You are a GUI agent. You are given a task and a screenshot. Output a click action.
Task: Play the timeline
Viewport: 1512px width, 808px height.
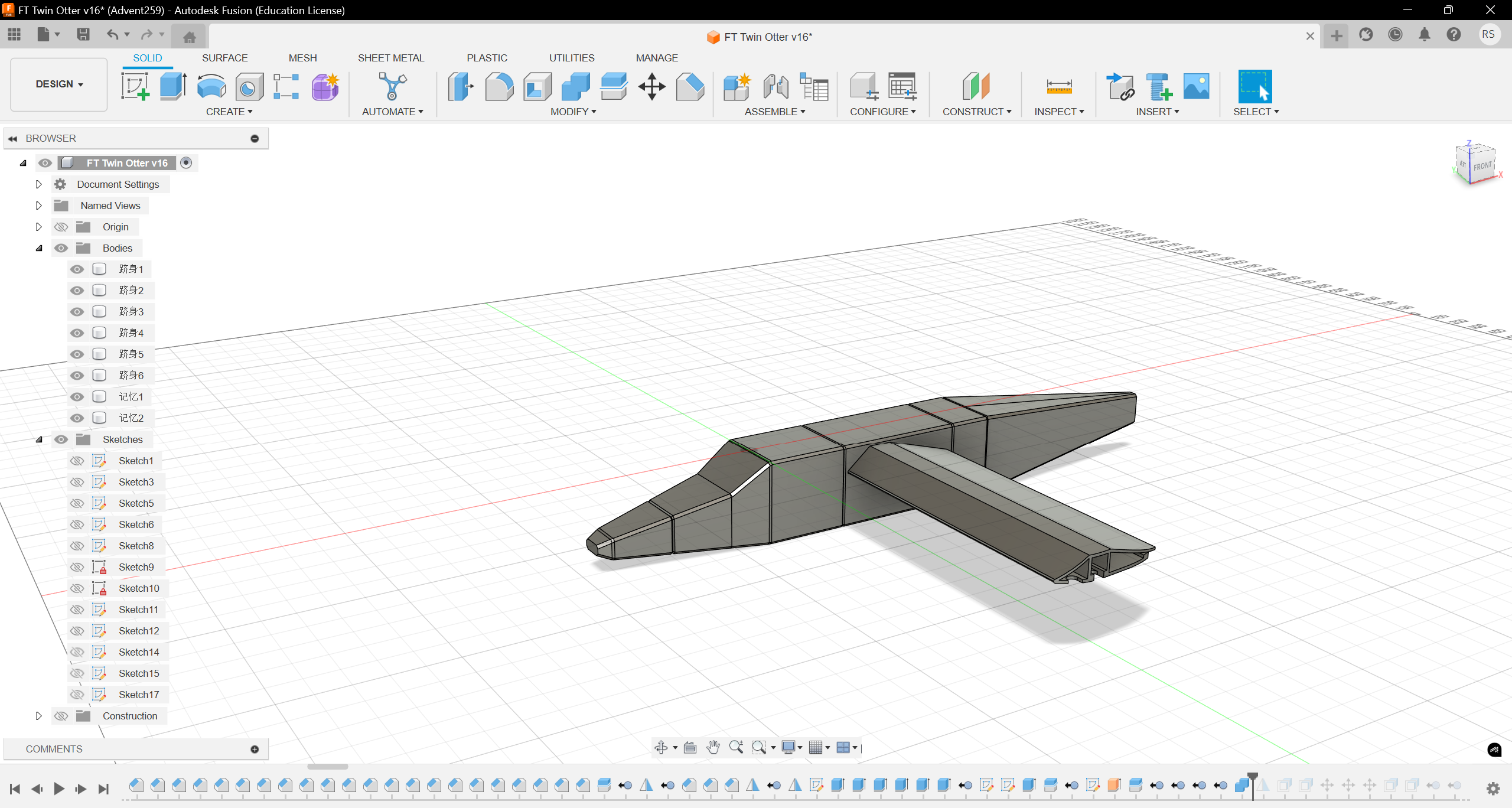pyautogui.click(x=59, y=789)
